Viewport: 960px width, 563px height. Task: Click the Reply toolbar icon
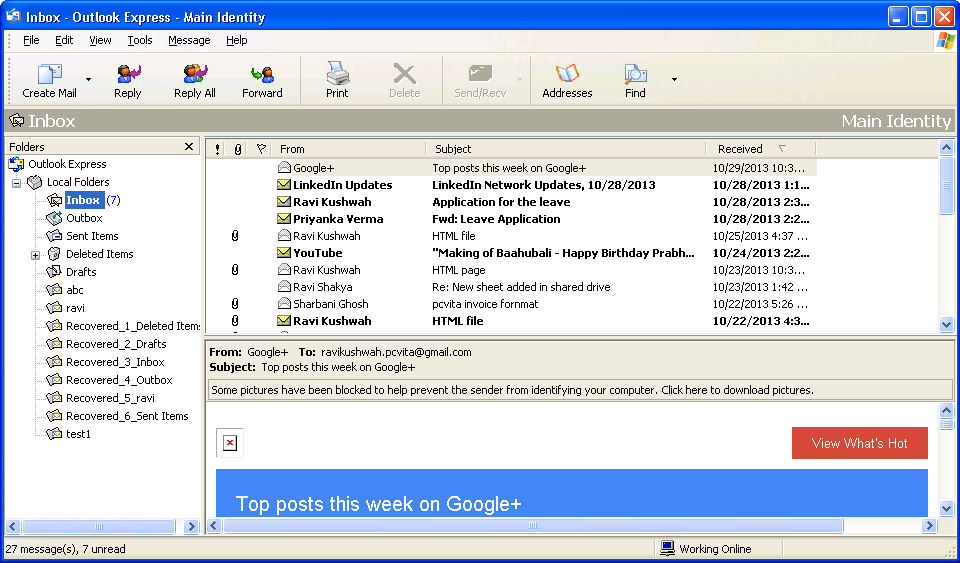click(x=128, y=74)
